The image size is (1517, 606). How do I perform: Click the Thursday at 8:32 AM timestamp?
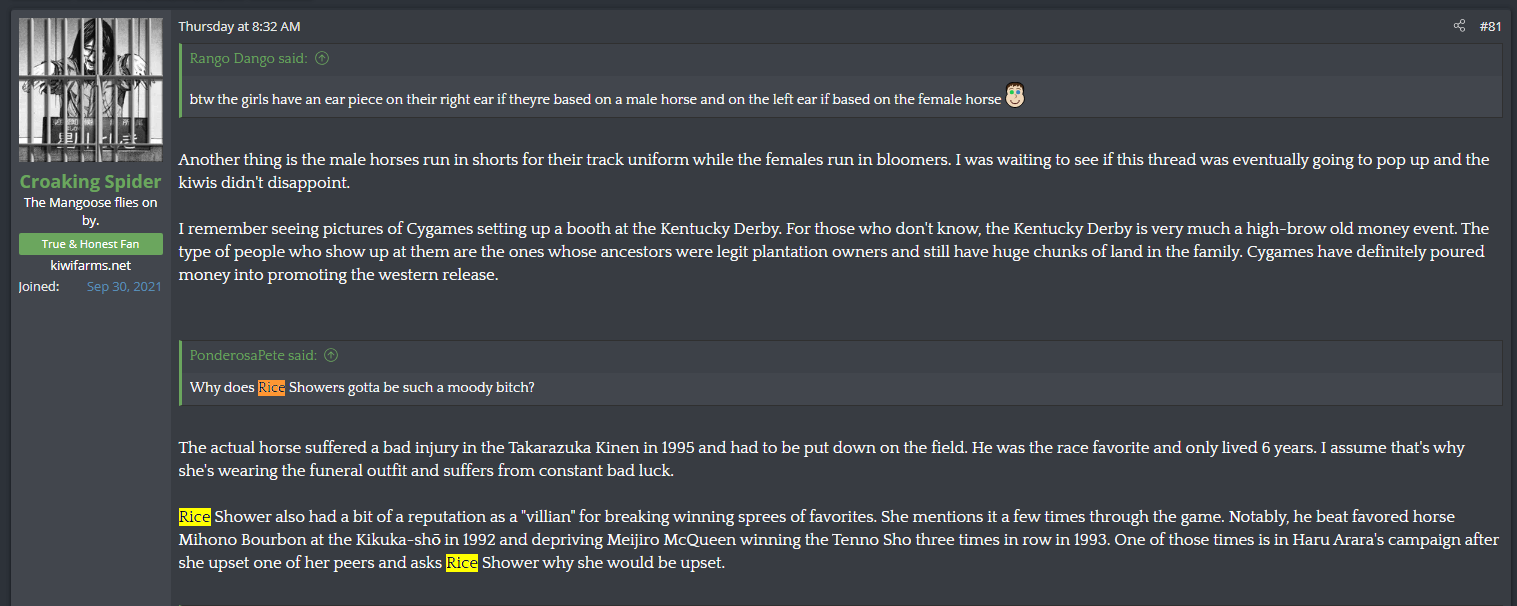tap(239, 26)
